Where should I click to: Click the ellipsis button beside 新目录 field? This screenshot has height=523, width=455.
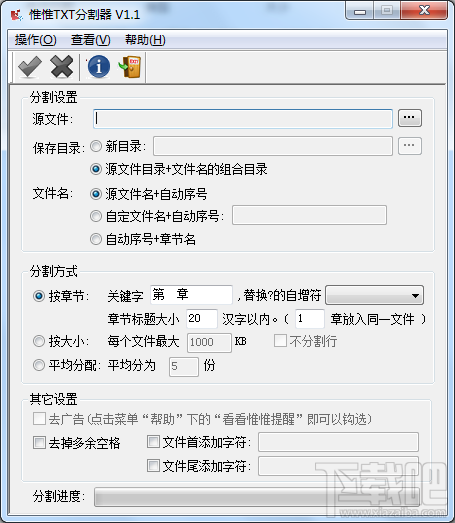(410, 146)
